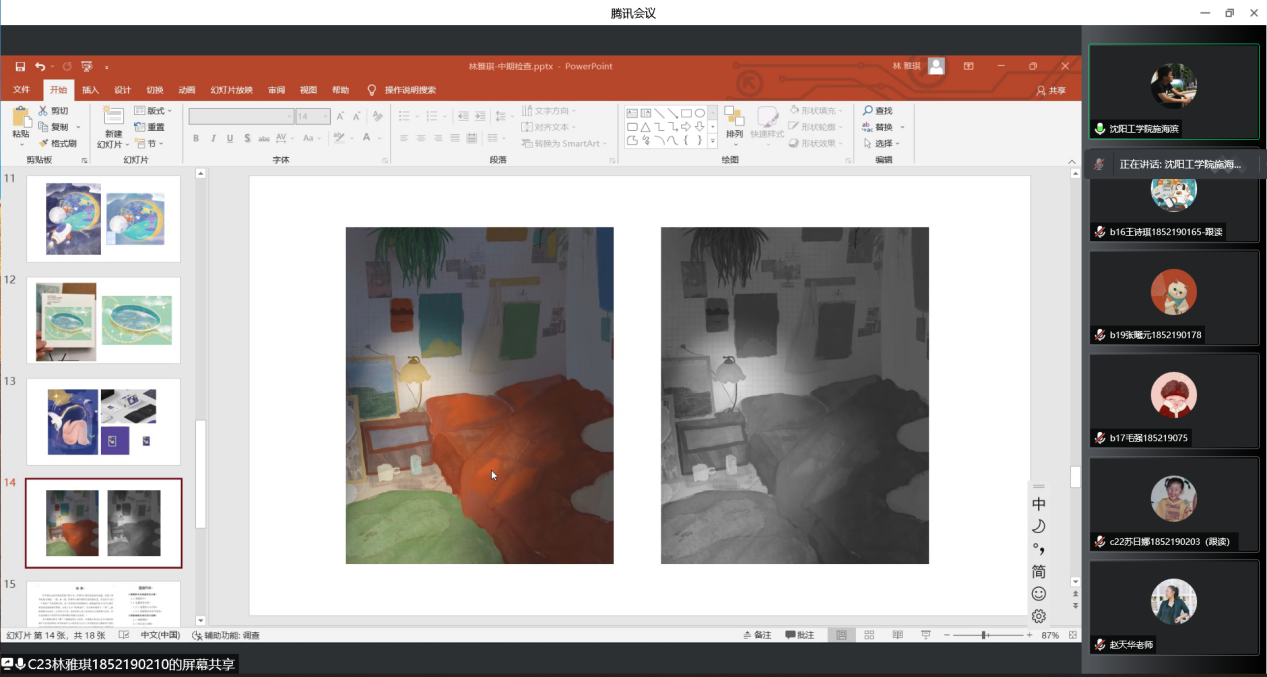Viewport: 1267px width, 677px height.
Task: Open the Select (选择) dropdown
Action: click(x=881, y=143)
